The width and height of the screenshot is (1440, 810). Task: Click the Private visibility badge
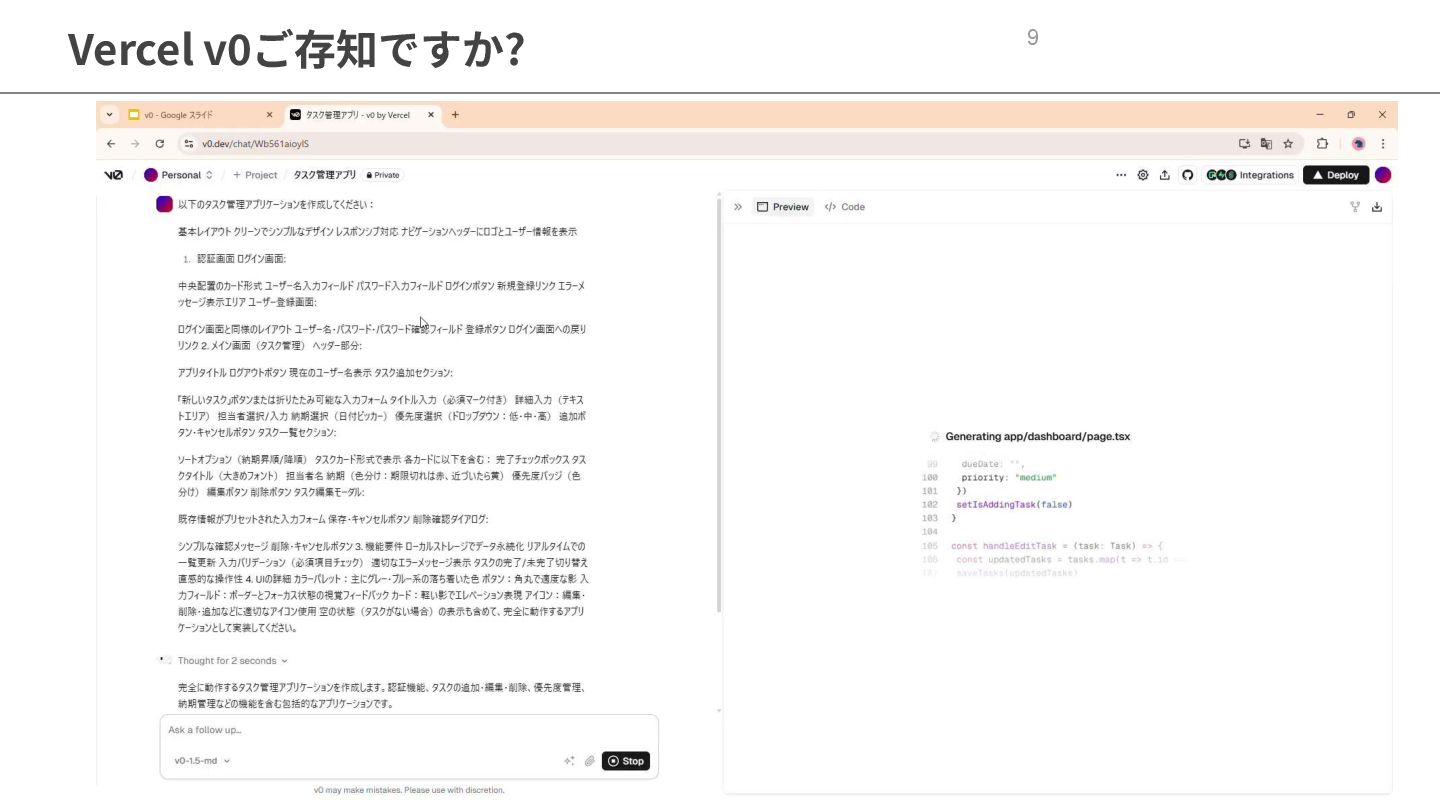click(383, 175)
